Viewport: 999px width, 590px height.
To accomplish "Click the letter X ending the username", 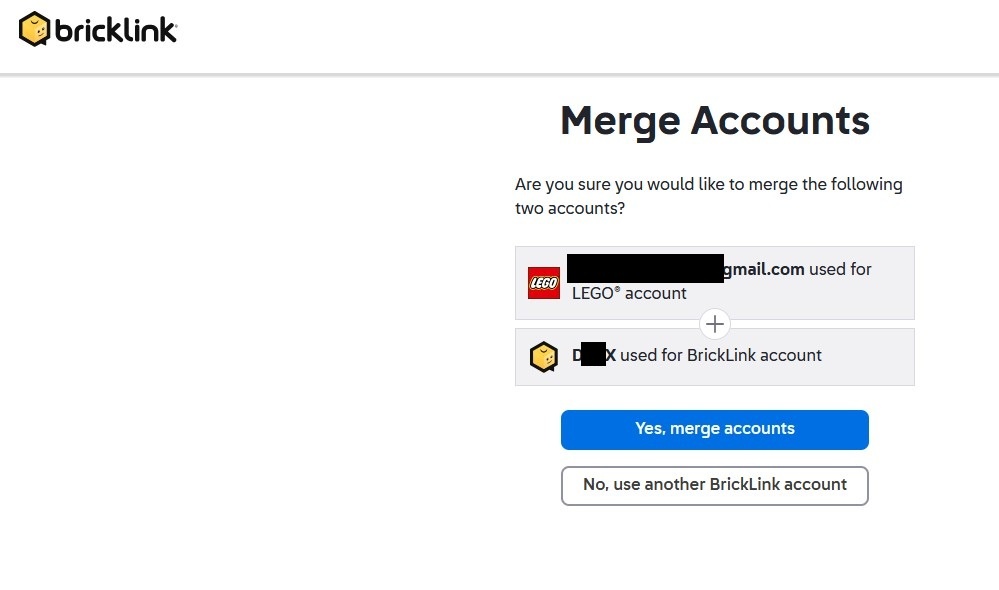I will click(611, 355).
